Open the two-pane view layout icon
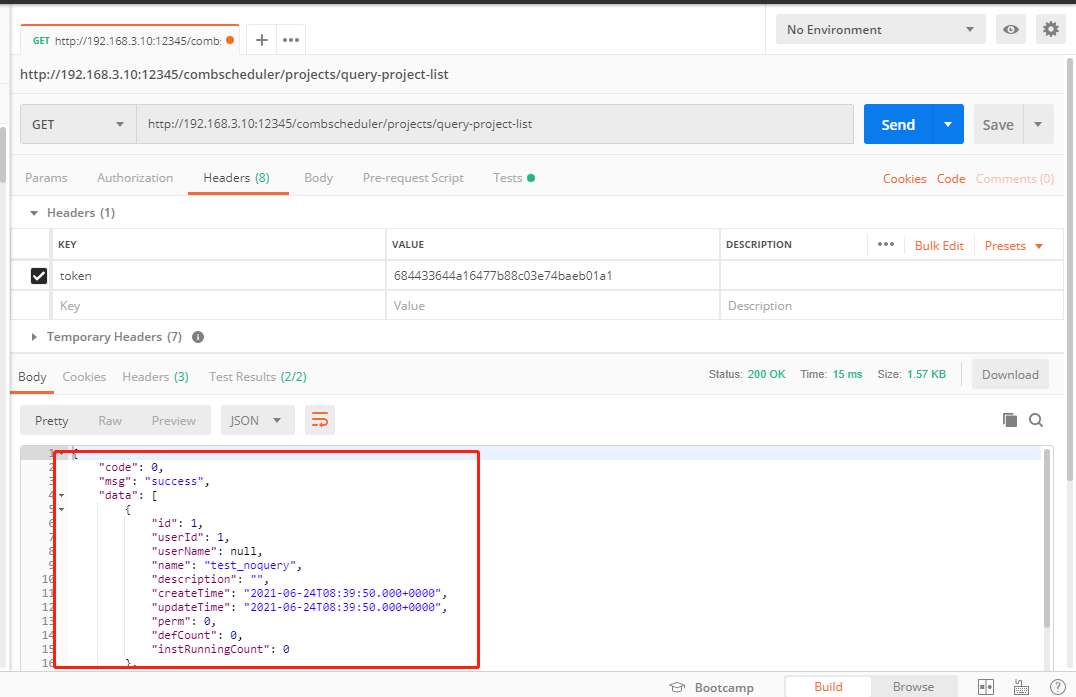 pyautogui.click(x=986, y=687)
